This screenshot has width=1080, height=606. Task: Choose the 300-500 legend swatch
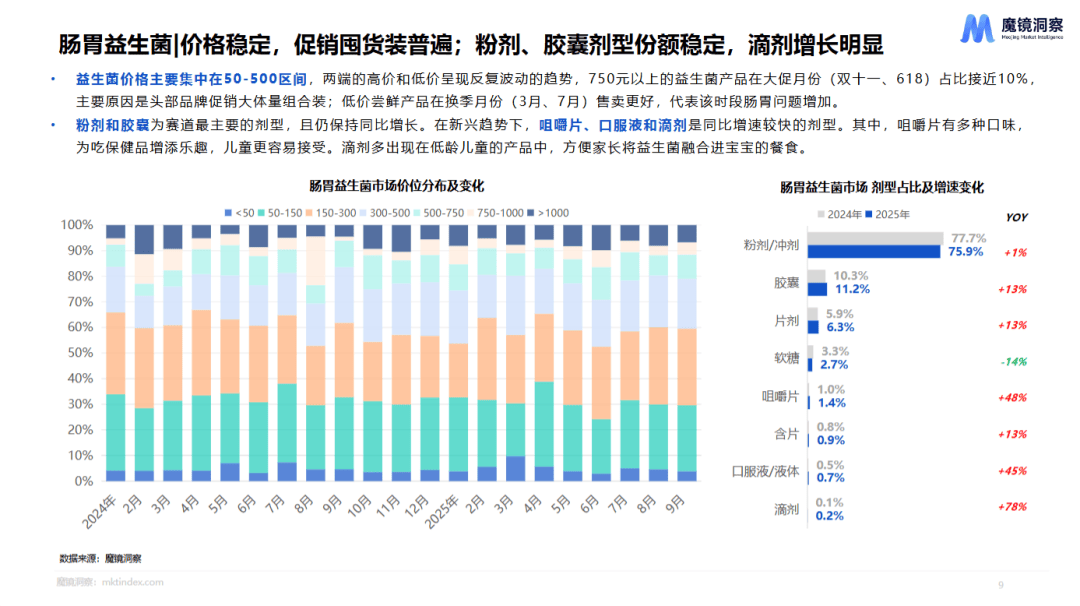click(363, 213)
